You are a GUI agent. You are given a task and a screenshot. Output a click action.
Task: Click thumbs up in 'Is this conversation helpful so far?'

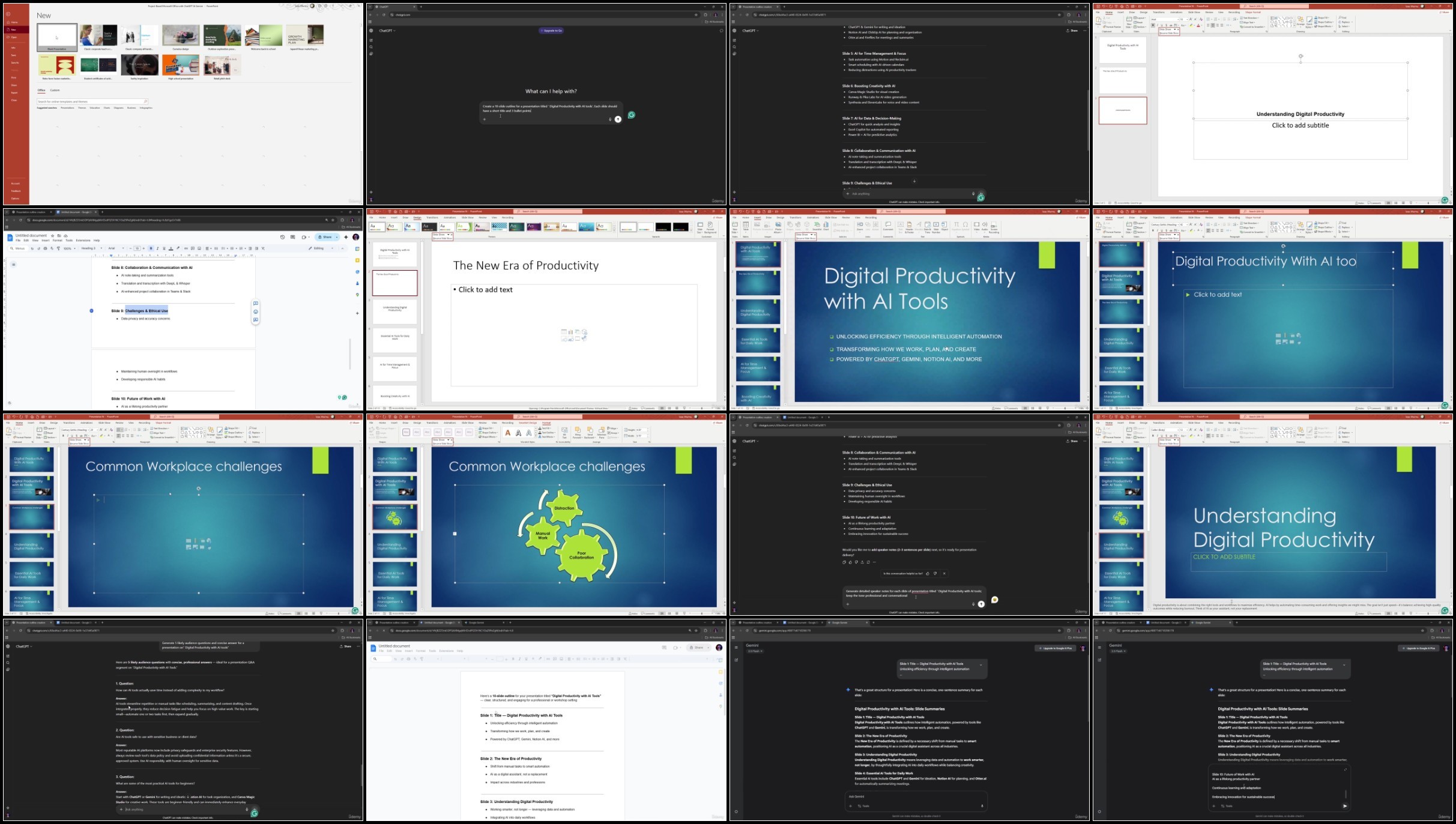point(928,573)
